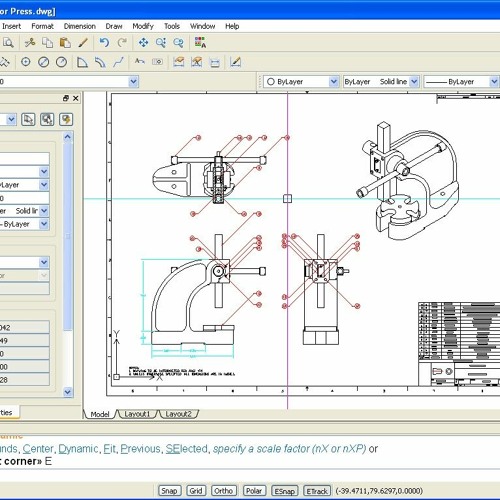Click the tolerance frame icon
Viewport: 500px width, 500px height.
(157, 62)
